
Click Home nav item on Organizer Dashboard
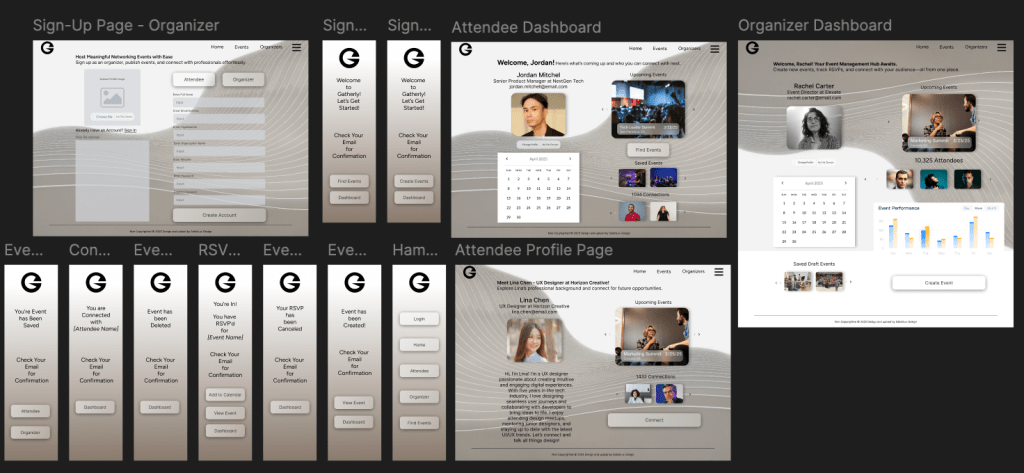pos(918,47)
